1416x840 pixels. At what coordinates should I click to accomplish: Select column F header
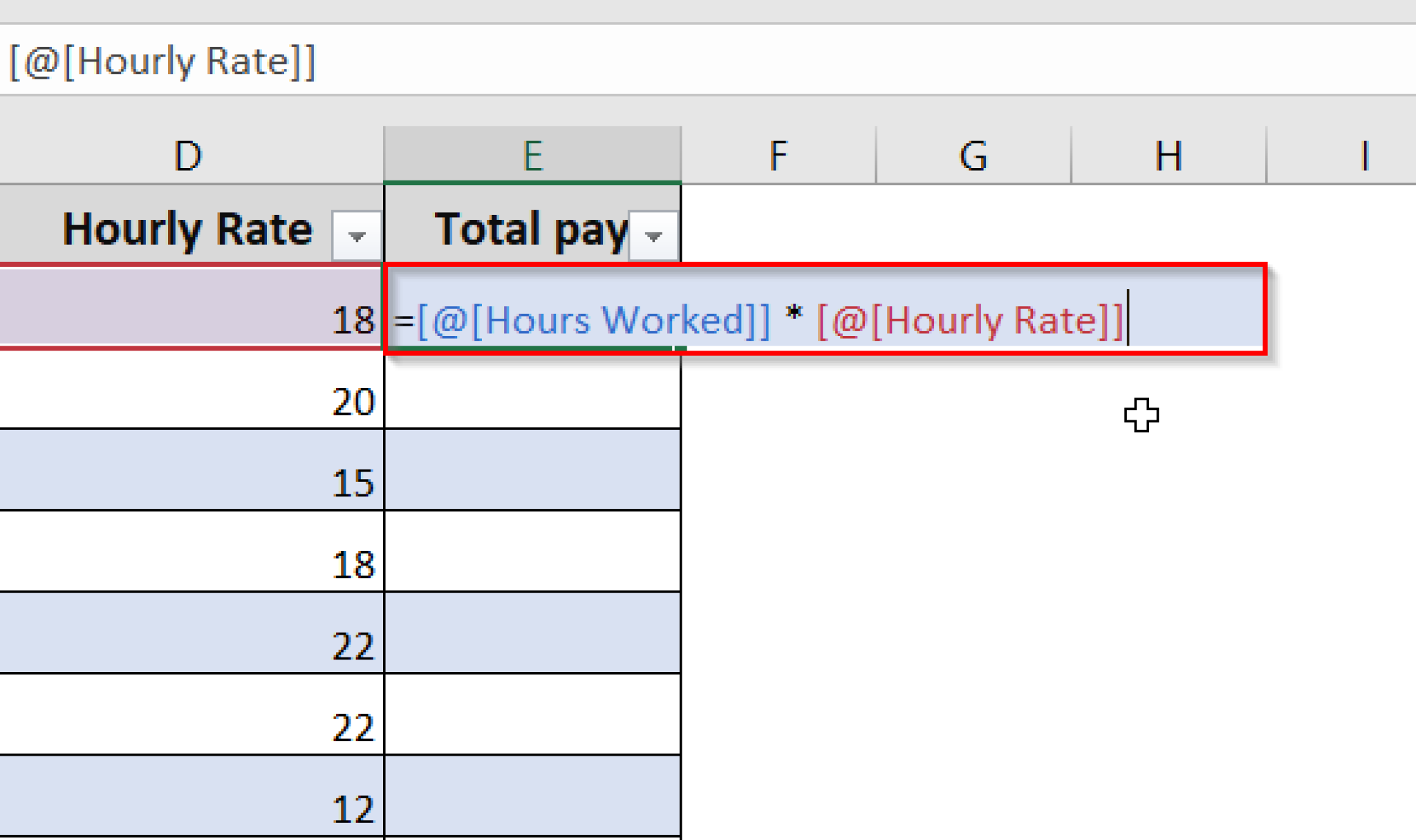[x=778, y=156]
